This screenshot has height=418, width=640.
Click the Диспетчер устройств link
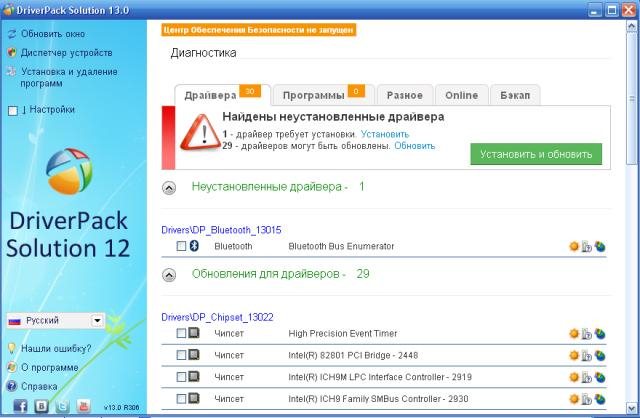point(62,52)
